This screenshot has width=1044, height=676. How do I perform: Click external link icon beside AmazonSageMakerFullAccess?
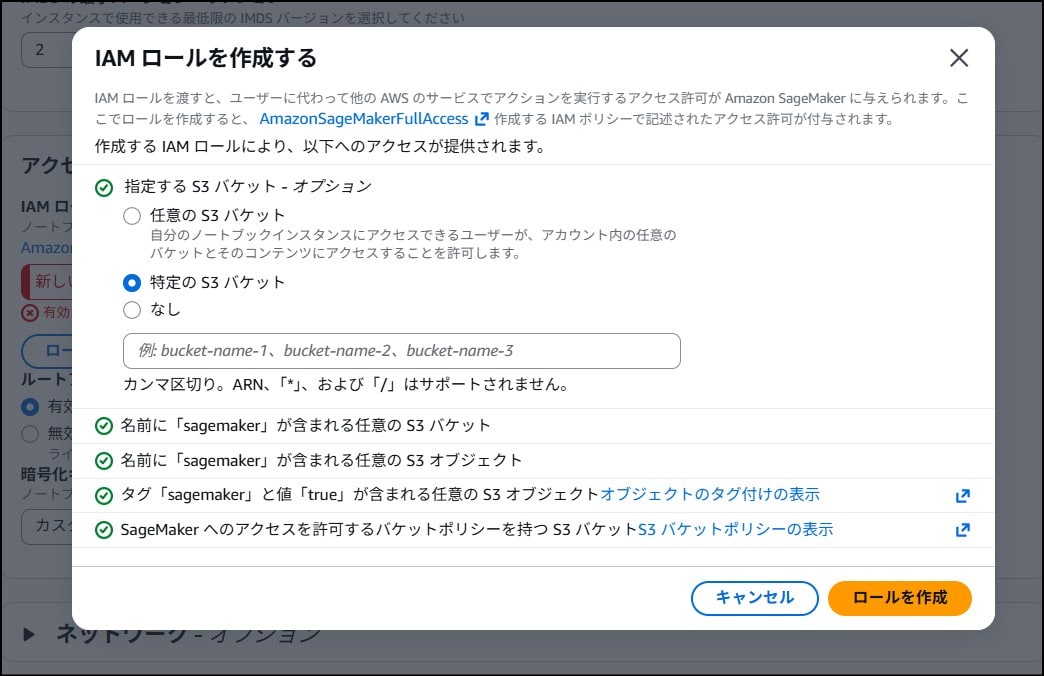[x=481, y=119]
